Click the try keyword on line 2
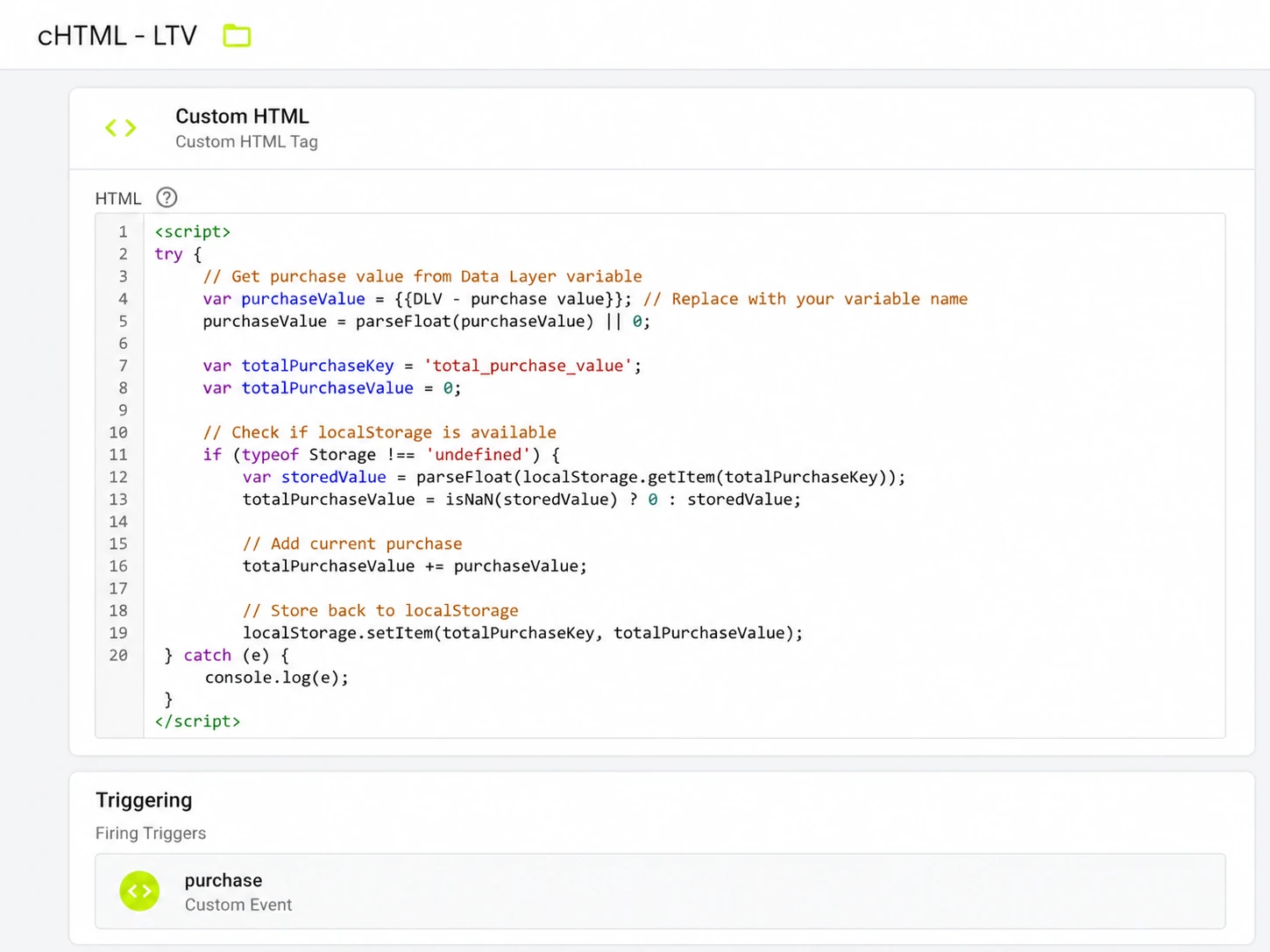 coord(168,254)
